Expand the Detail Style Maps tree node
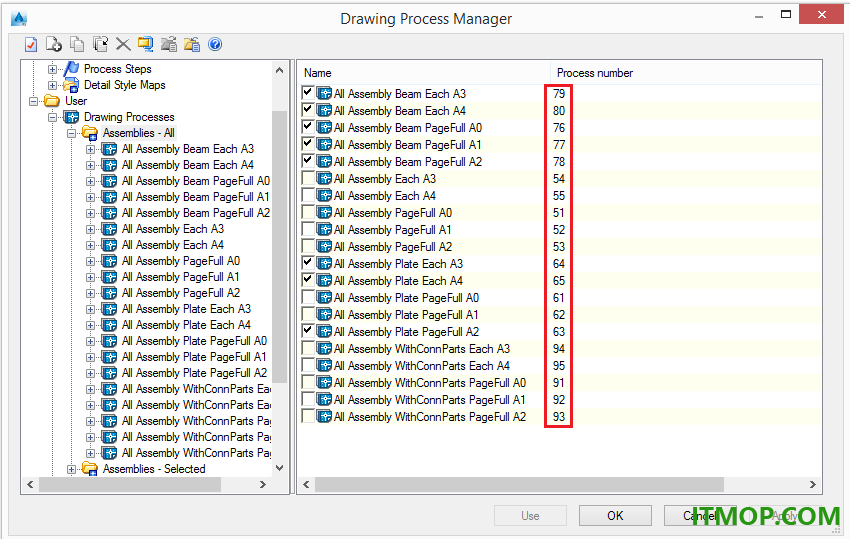This screenshot has width=850, height=539. [x=53, y=85]
